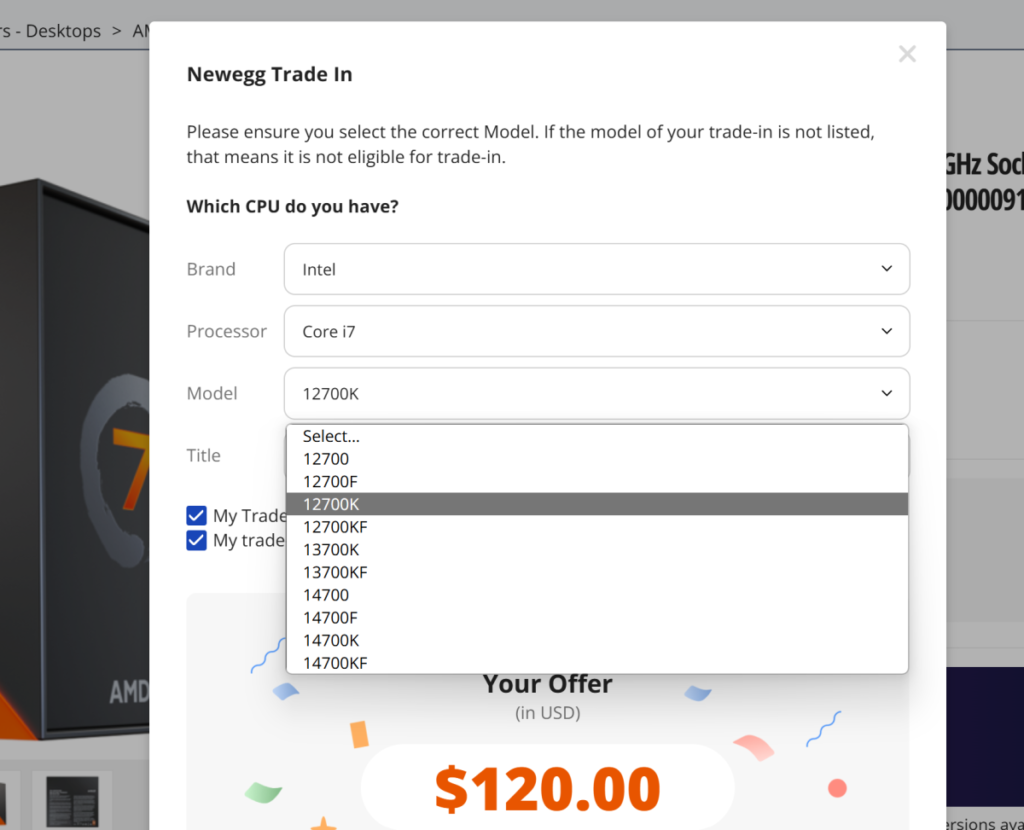This screenshot has width=1024, height=830.
Task: Close the Newegg Trade In dialog
Action: pyautogui.click(x=906, y=54)
